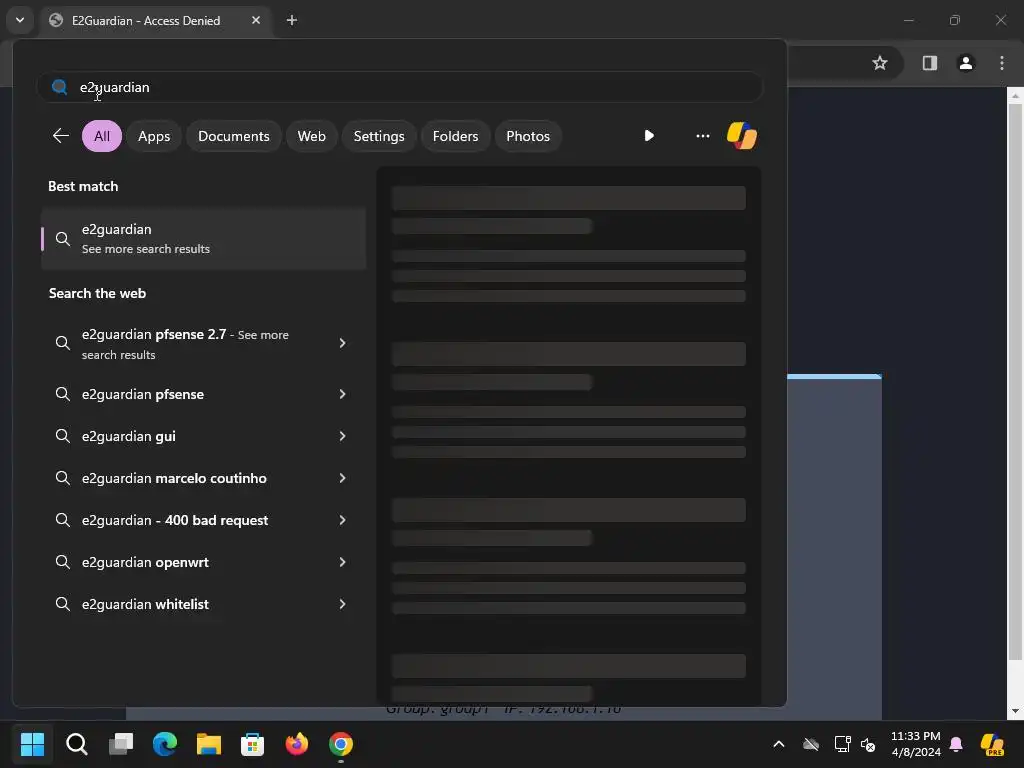Expand the e2guardian whitelist suggestion arrow
The image size is (1024, 768).
tap(342, 604)
